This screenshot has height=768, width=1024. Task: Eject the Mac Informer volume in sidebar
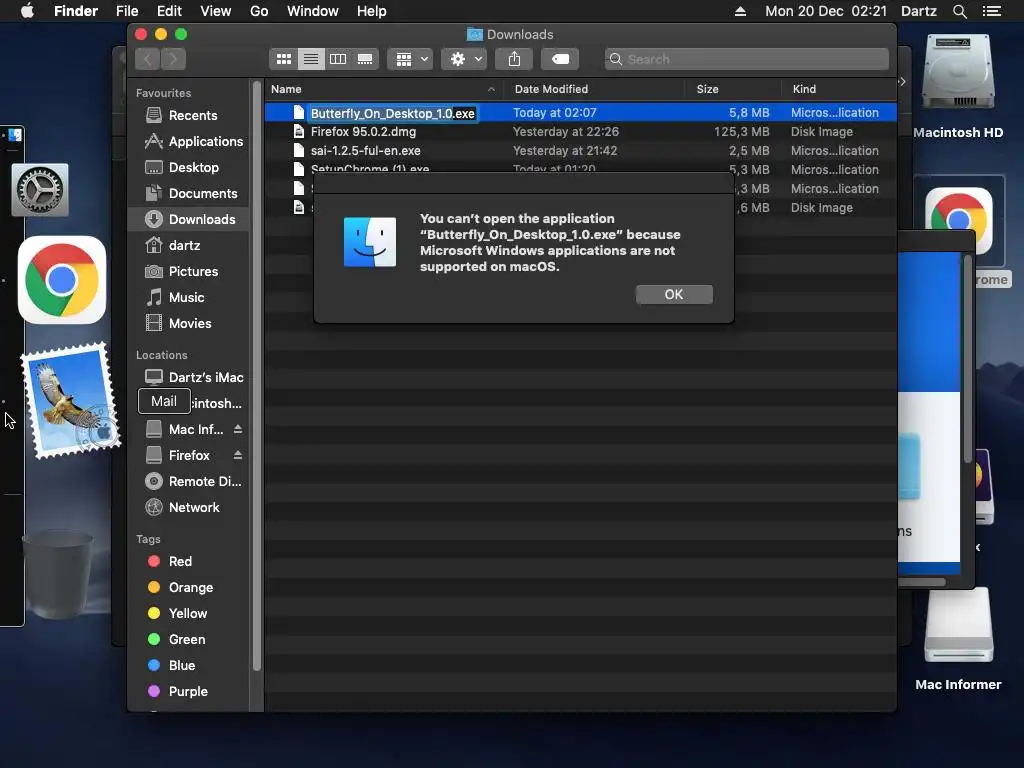[x=238, y=429]
